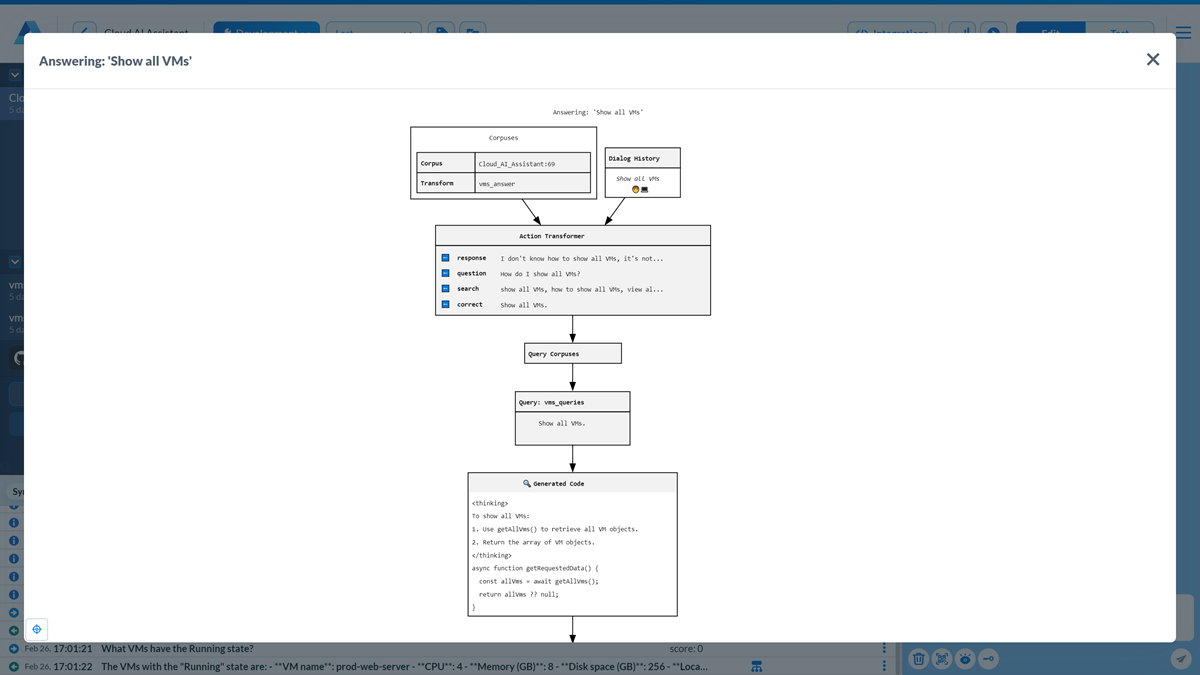Click the key icon in chat toolbar
This screenshot has width=1200, height=675.
point(988,658)
